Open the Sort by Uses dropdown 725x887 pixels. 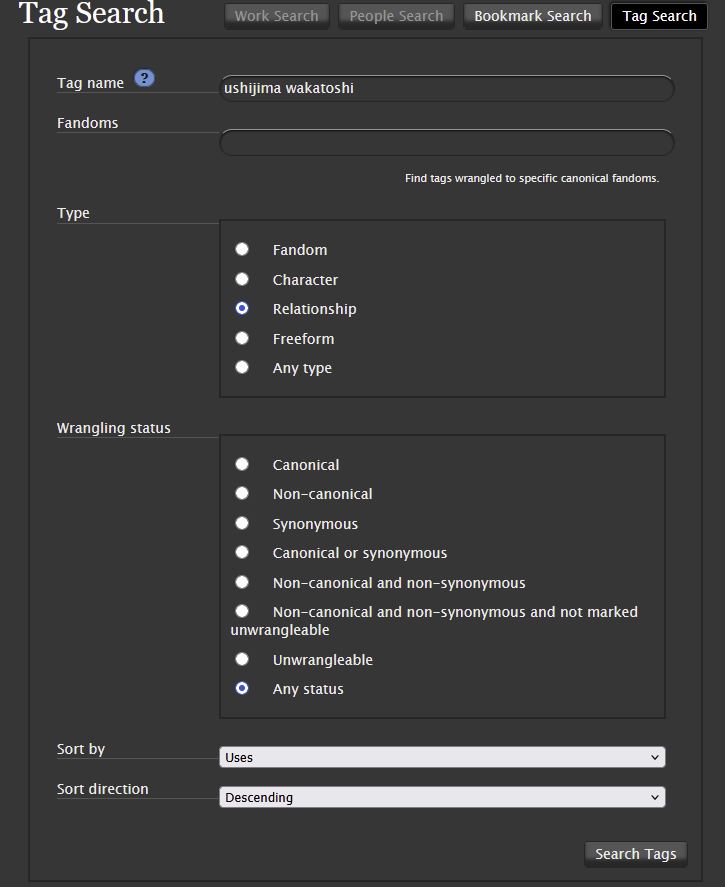[x=442, y=757]
